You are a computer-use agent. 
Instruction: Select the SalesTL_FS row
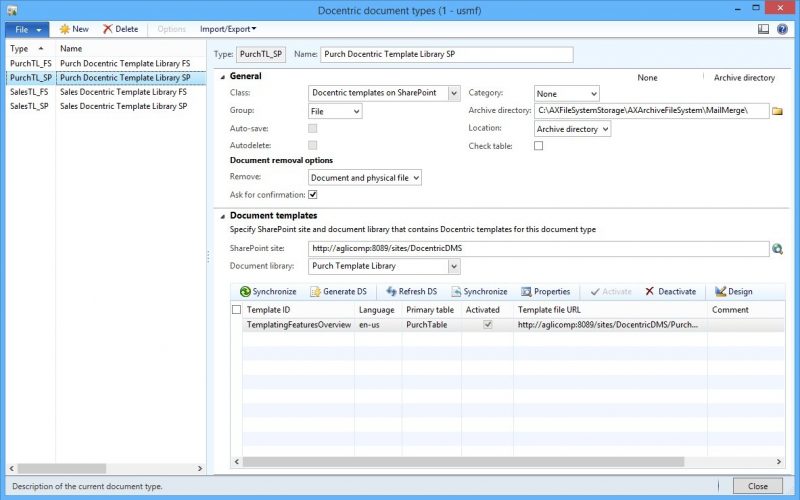(x=31, y=92)
